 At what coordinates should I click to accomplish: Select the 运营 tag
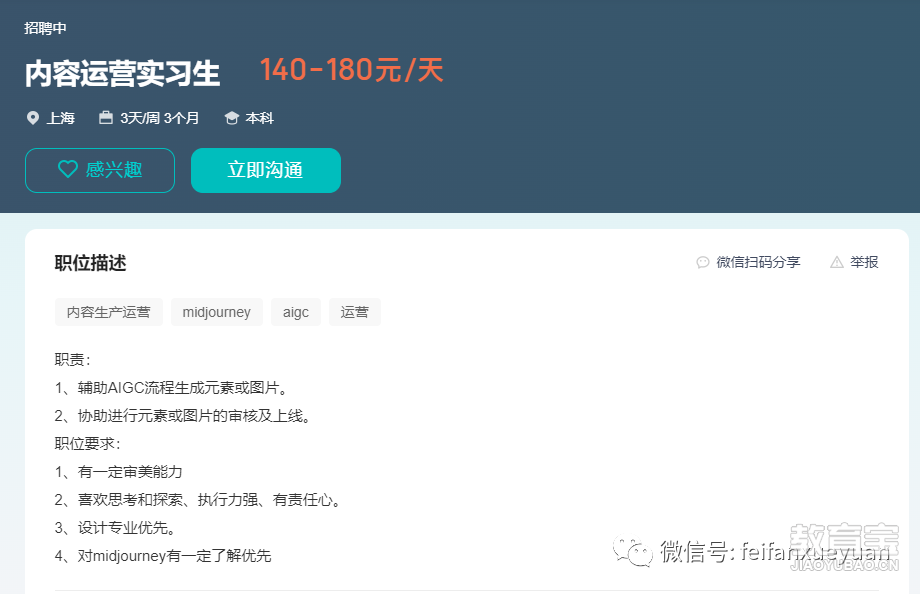354,312
